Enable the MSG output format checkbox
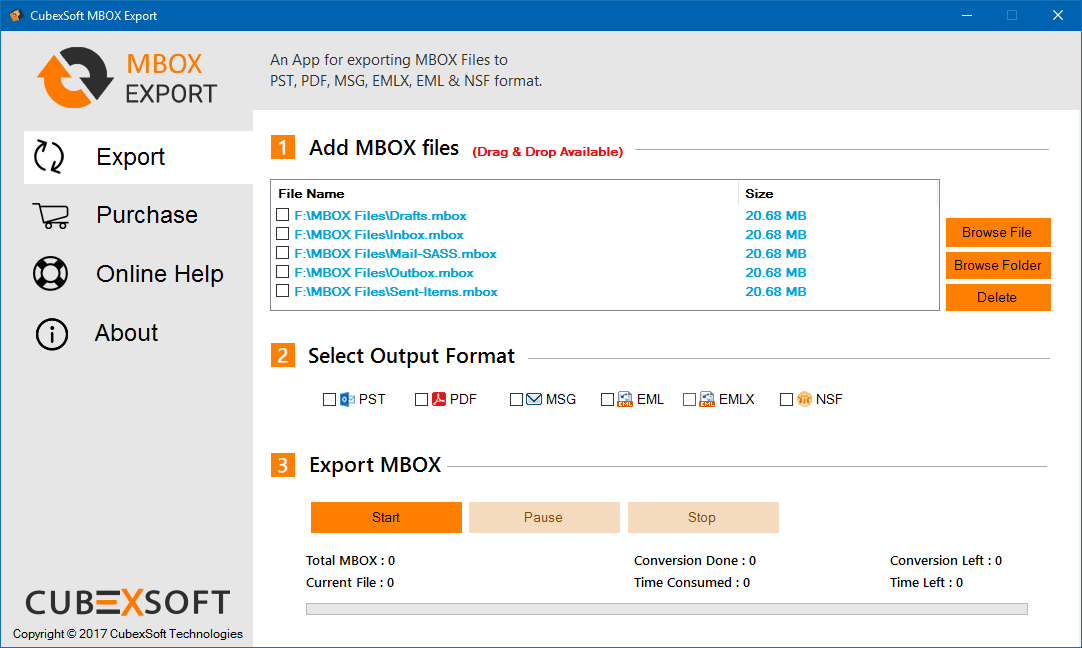 (x=516, y=400)
